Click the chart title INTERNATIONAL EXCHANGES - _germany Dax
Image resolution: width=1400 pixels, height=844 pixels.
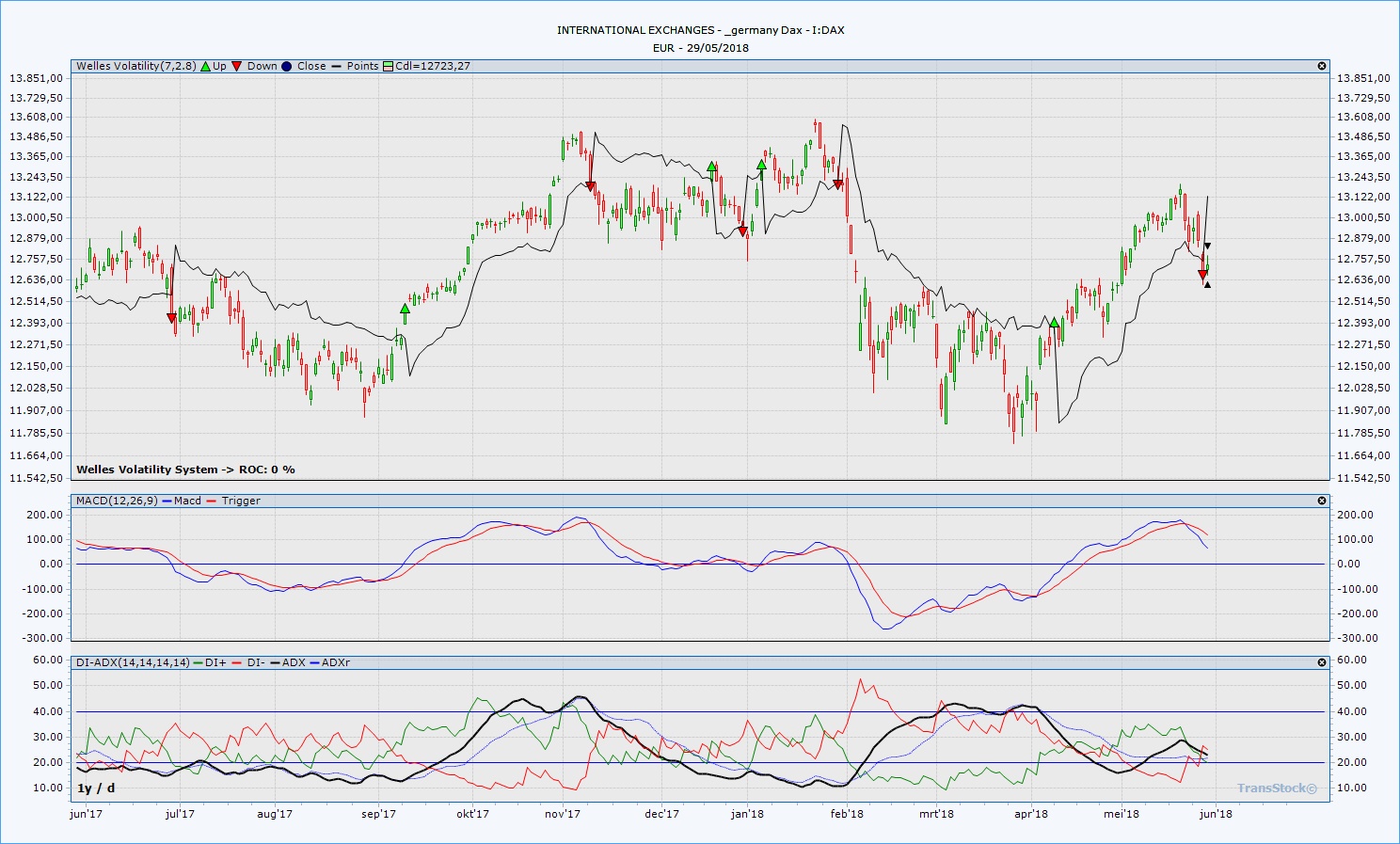tap(701, 30)
